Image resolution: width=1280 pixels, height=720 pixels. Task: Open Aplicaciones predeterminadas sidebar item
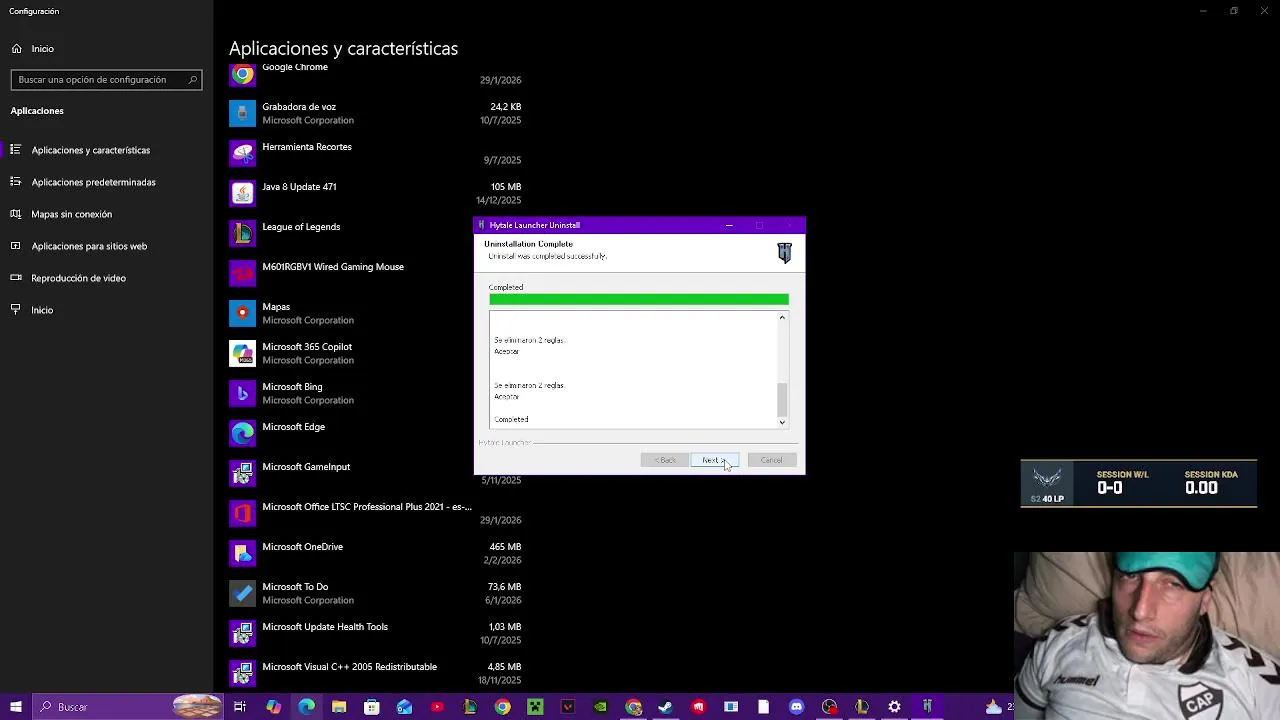[93, 182]
